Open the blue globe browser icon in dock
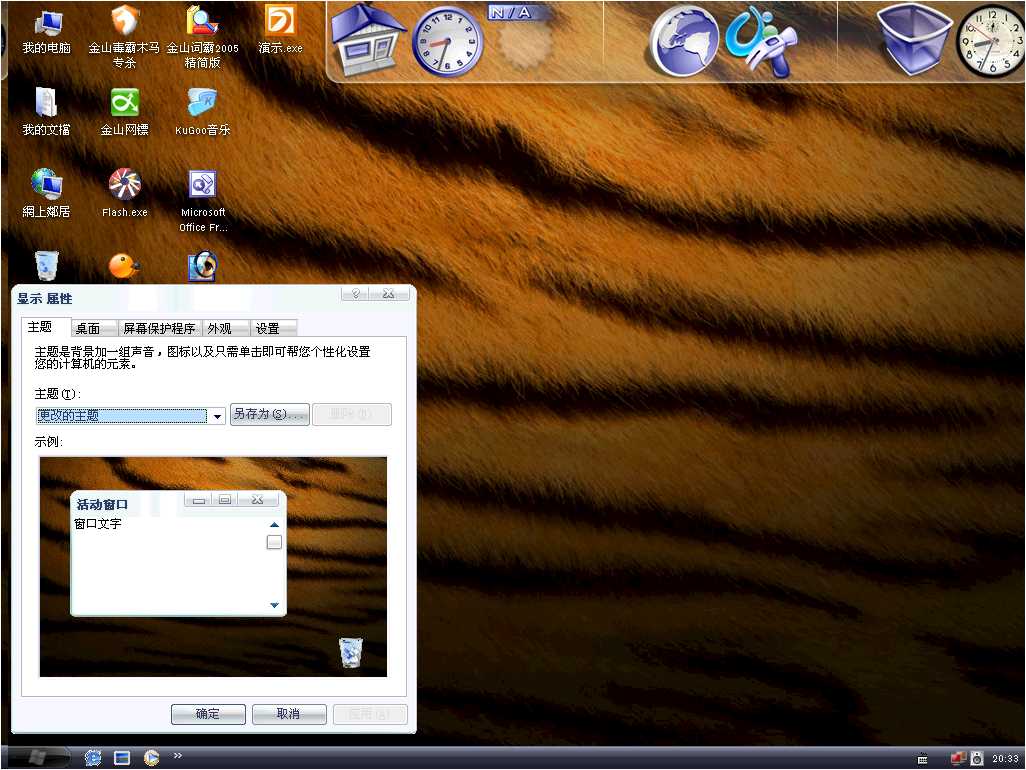This screenshot has width=1026, height=770. click(x=684, y=42)
